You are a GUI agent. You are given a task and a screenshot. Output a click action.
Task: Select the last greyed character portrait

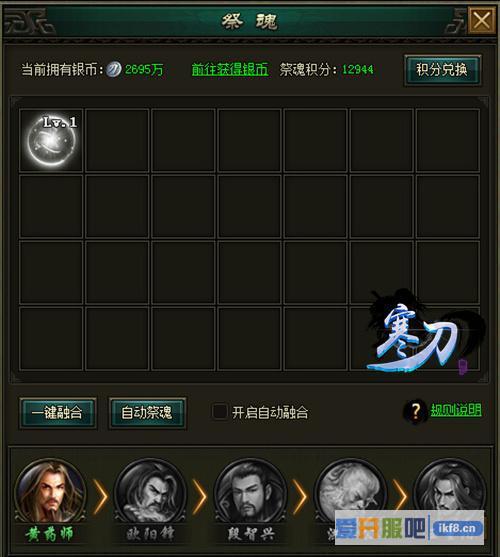[x=450, y=487]
